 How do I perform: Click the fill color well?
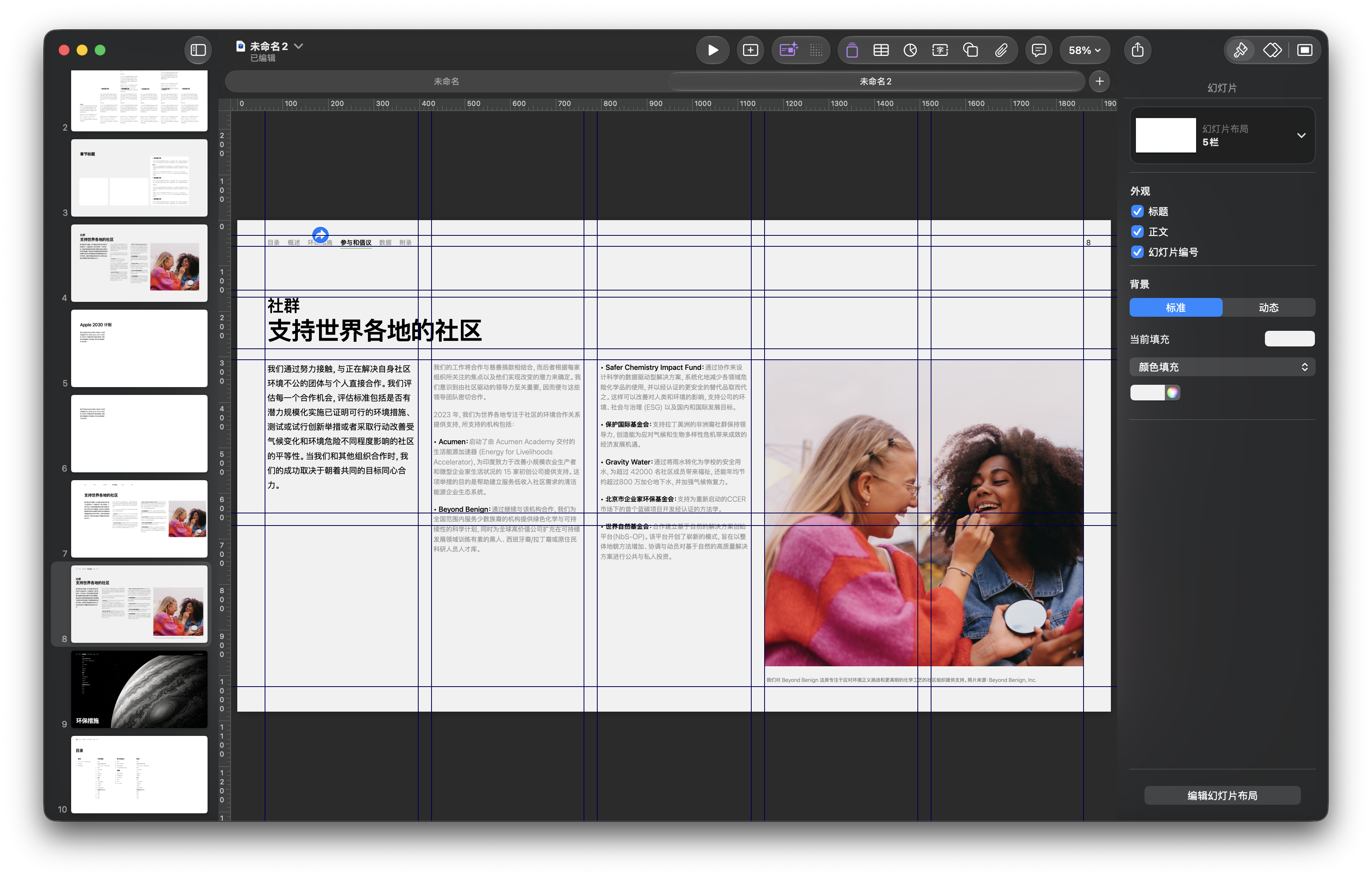tap(1147, 393)
